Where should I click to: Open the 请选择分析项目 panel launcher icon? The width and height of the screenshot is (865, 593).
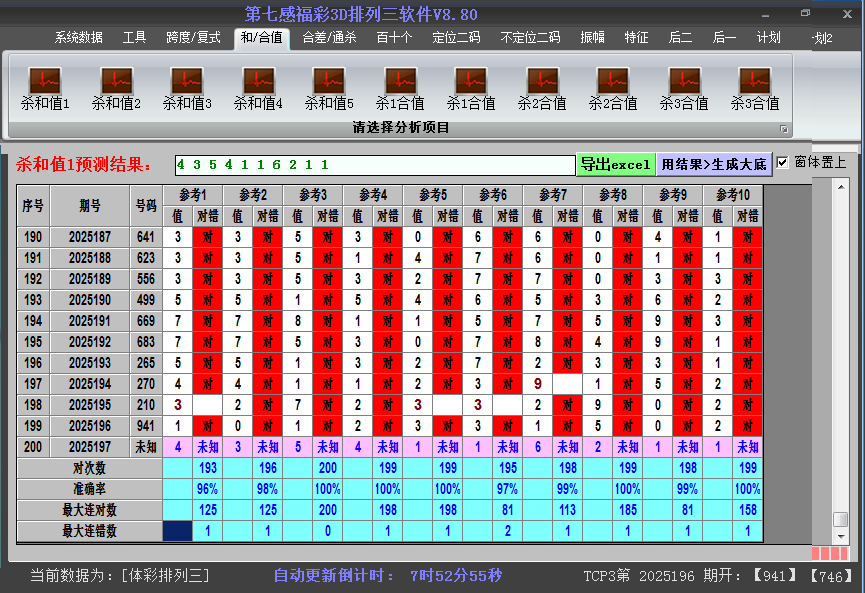click(x=783, y=129)
